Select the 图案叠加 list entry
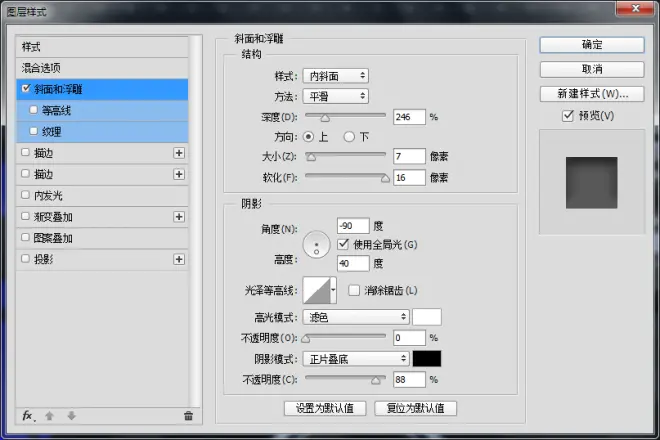The width and height of the screenshot is (660, 440). tap(102, 238)
